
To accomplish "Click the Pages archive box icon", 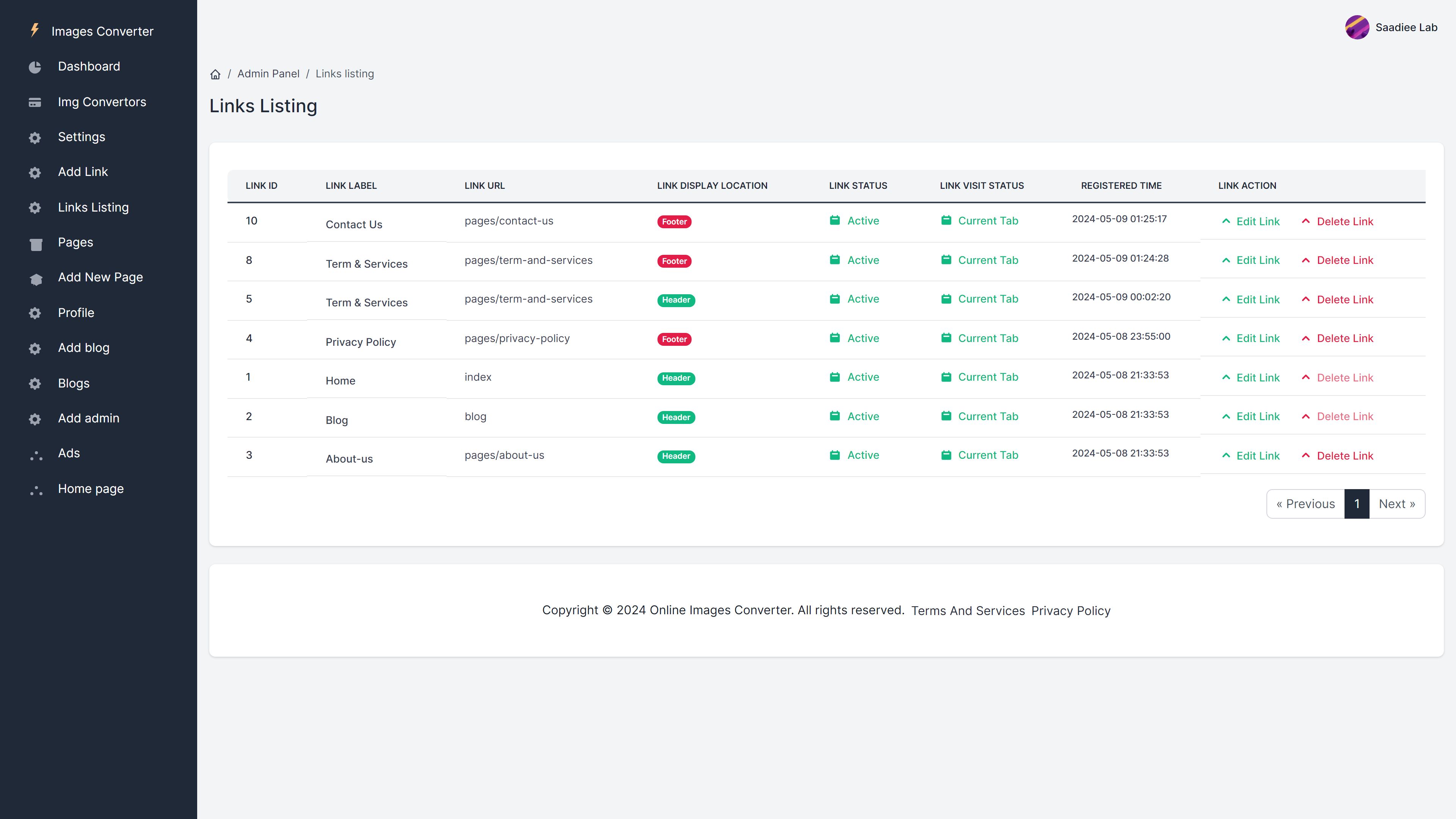I will click(x=36, y=244).
